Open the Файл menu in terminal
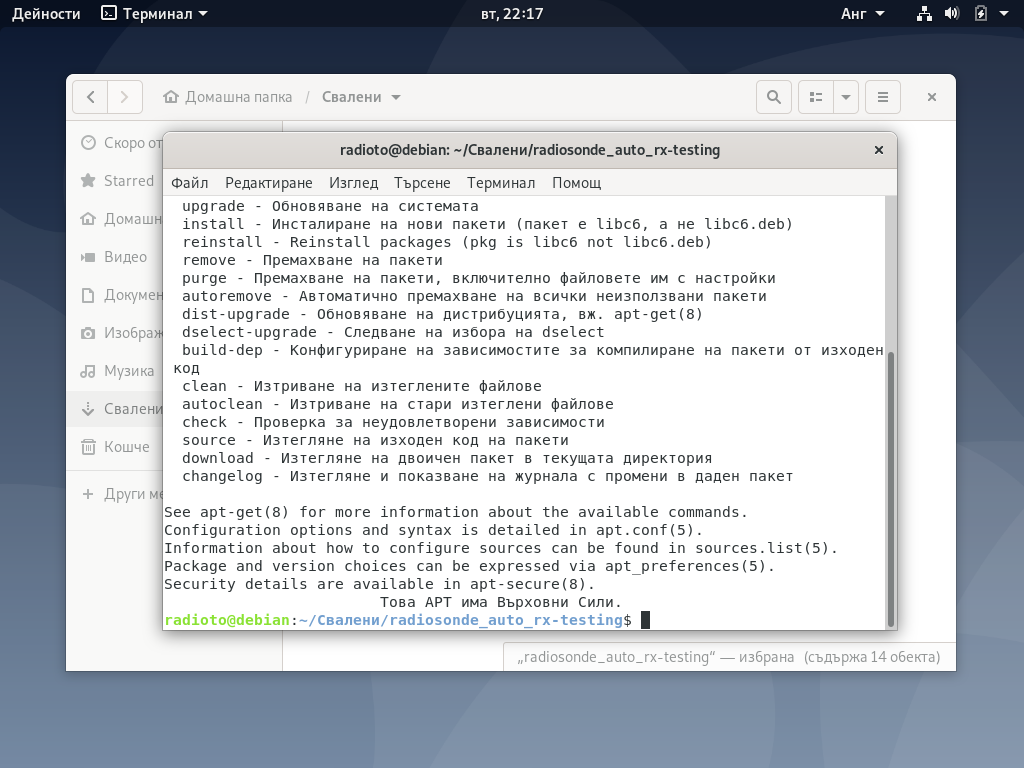The image size is (1024, 768). point(189,183)
